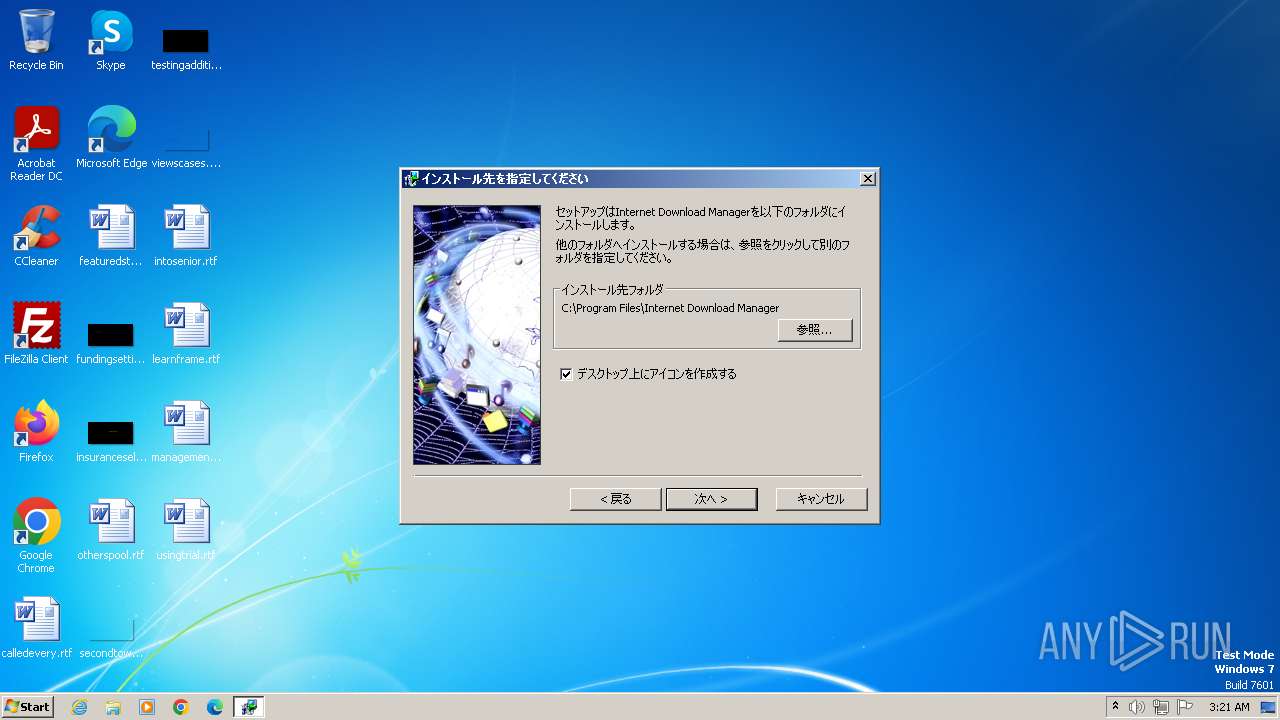Viewport: 1280px width, 720px height.
Task: Select the CCleaner desktop shortcut
Action: click(x=37, y=236)
